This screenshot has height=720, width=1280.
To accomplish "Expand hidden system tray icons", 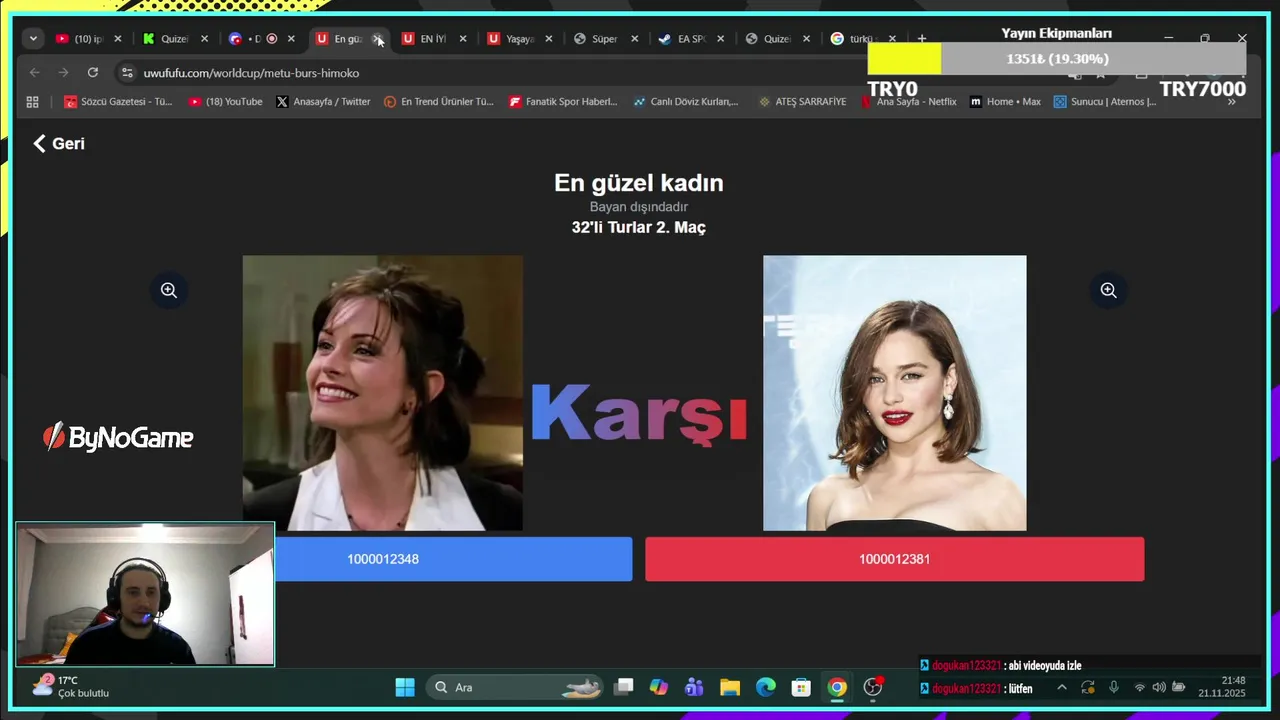I will click(x=1062, y=688).
